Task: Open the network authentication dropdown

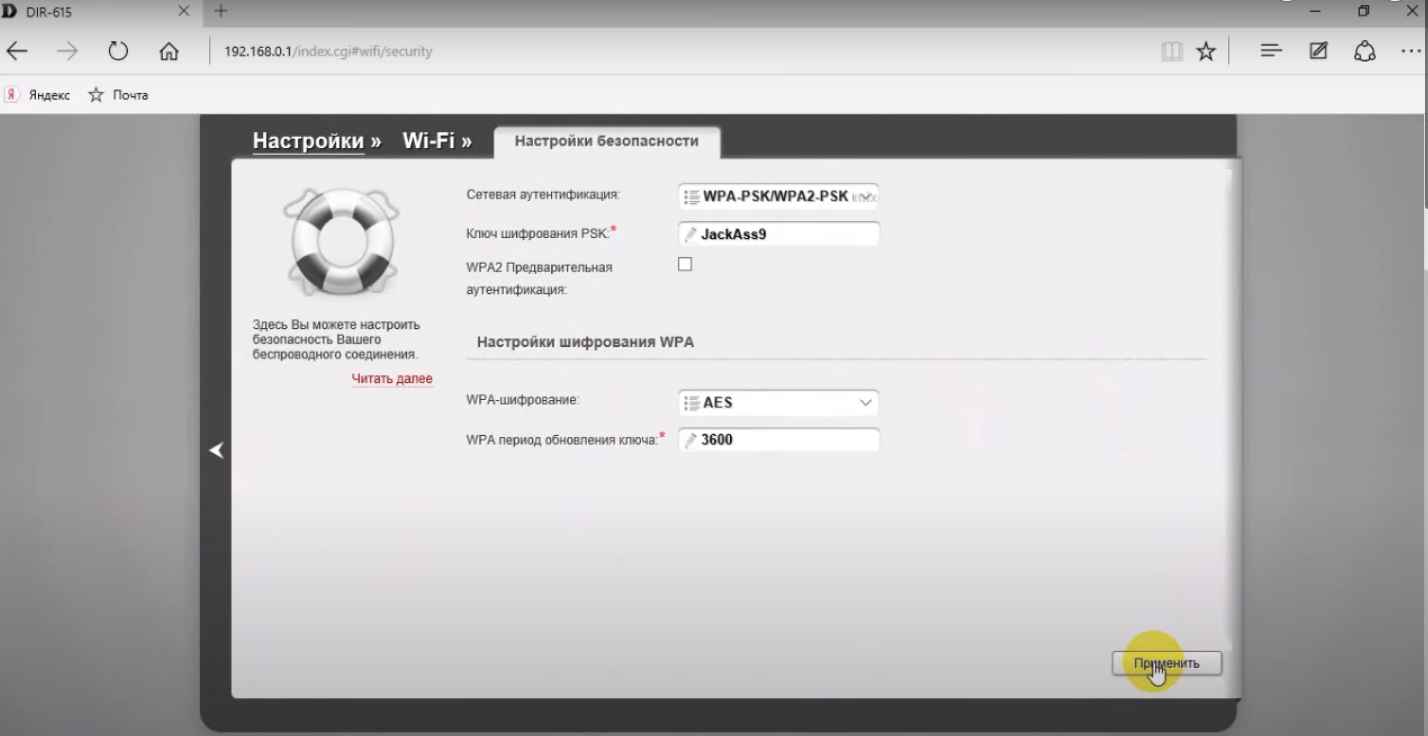Action: [x=778, y=197]
